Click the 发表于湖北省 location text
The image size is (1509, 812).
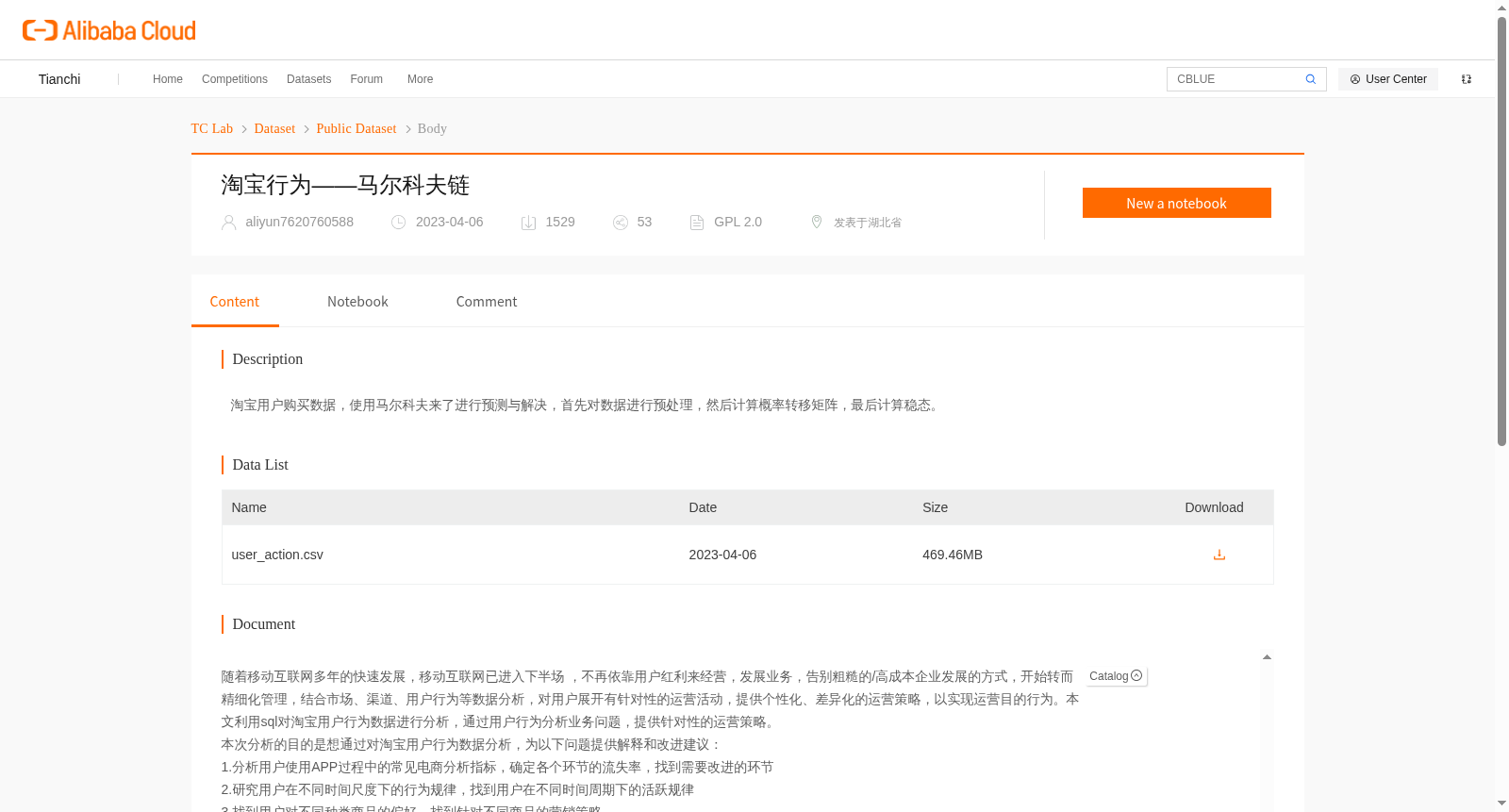pyautogui.click(x=868, y=223)
